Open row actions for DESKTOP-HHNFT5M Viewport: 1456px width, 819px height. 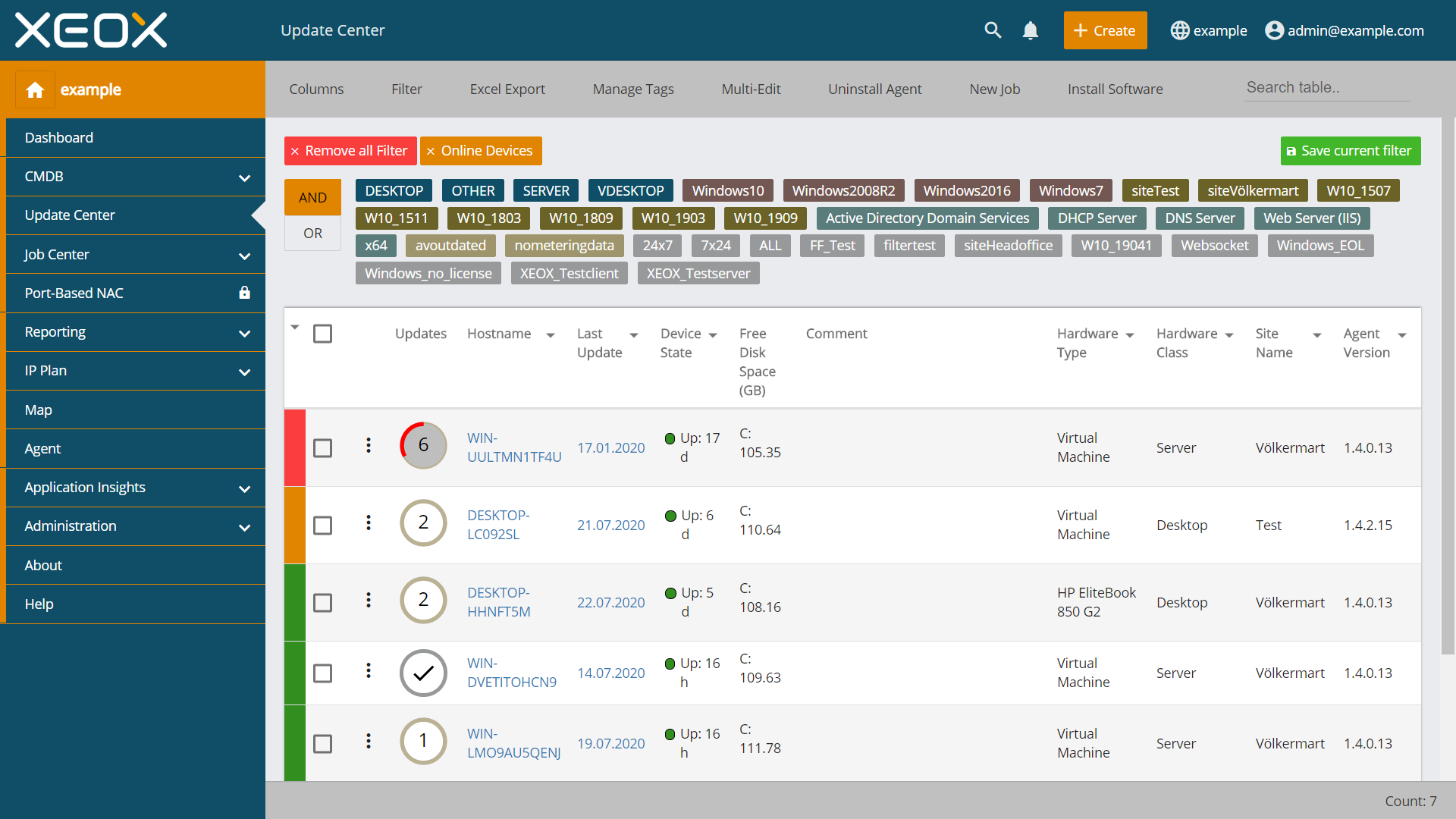pyautogui.click(x=369, y=600)
